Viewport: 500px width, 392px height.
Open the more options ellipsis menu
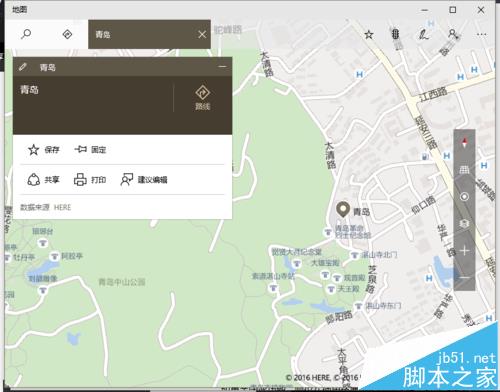(x=481, y=34)
